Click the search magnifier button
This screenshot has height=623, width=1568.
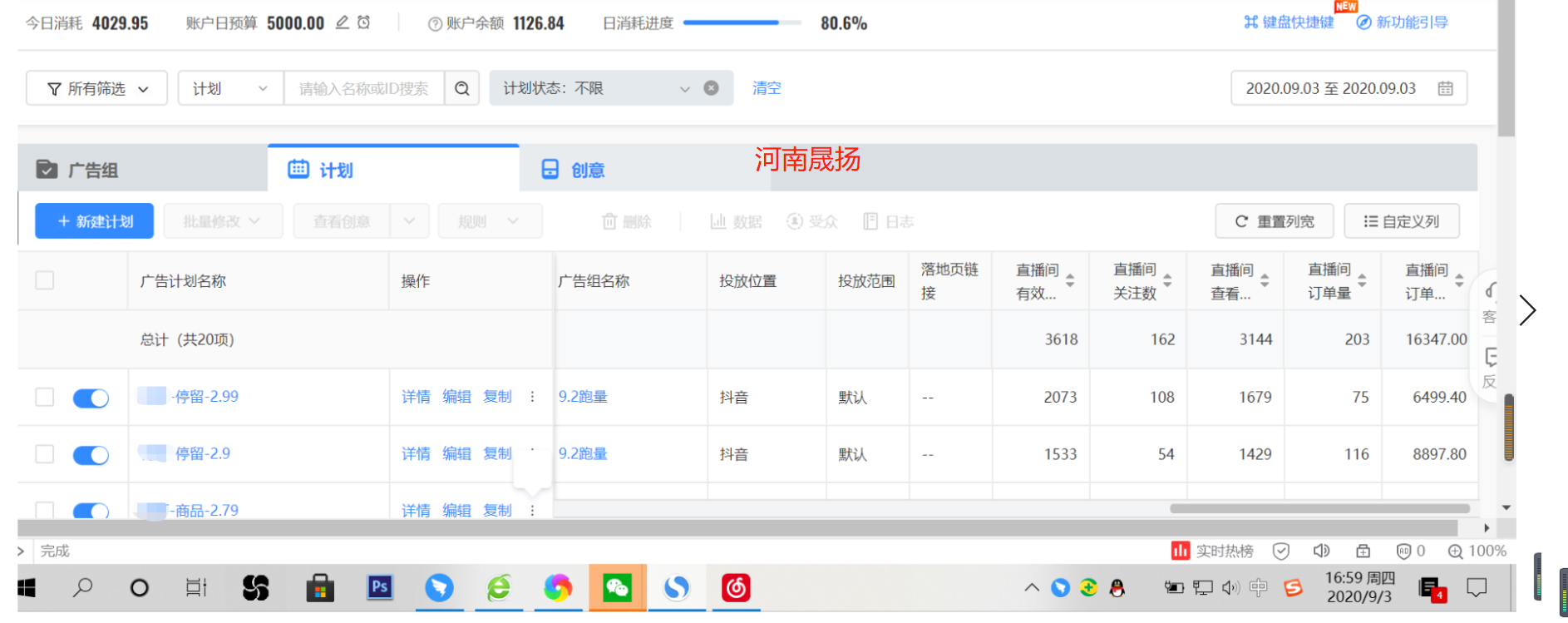[462, 88]
